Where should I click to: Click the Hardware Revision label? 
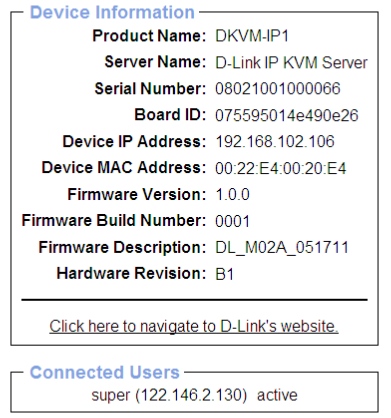(131, 274)
